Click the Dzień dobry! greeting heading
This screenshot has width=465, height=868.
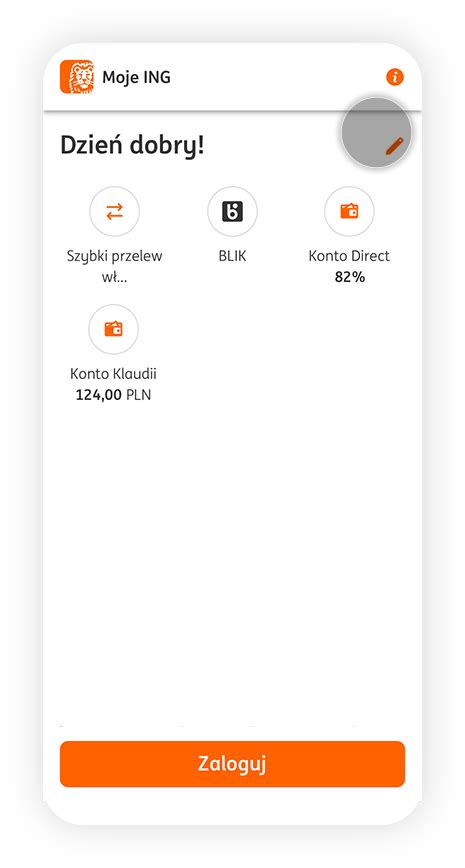click(x=132, y=146)
